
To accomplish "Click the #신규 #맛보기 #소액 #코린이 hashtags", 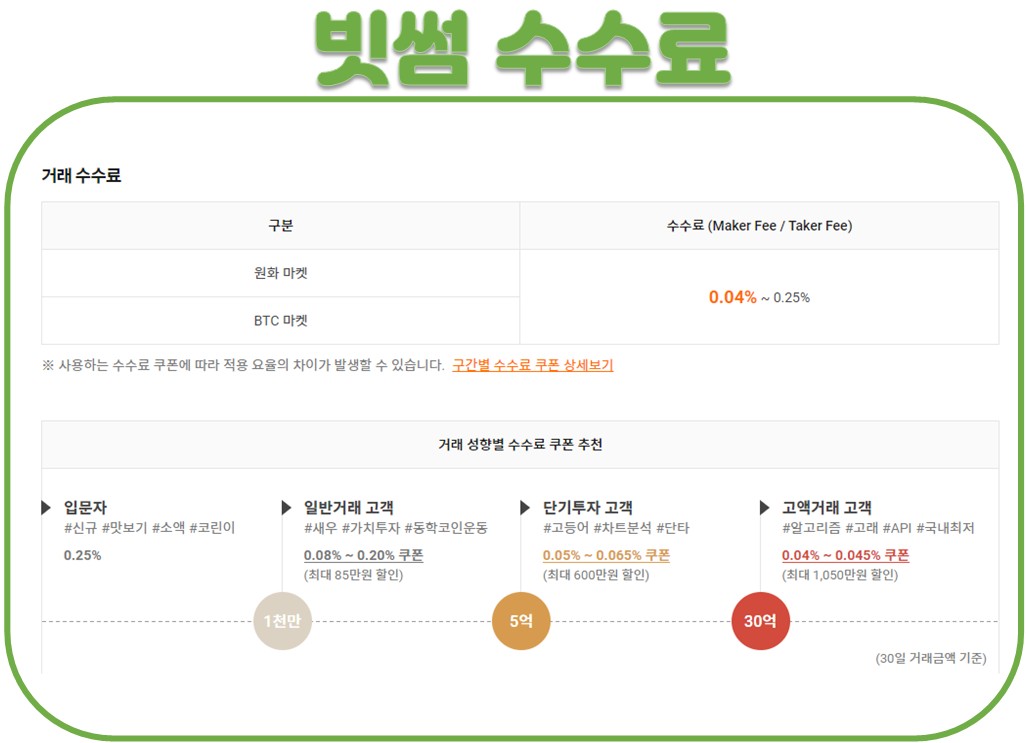I will click(149, 528).
